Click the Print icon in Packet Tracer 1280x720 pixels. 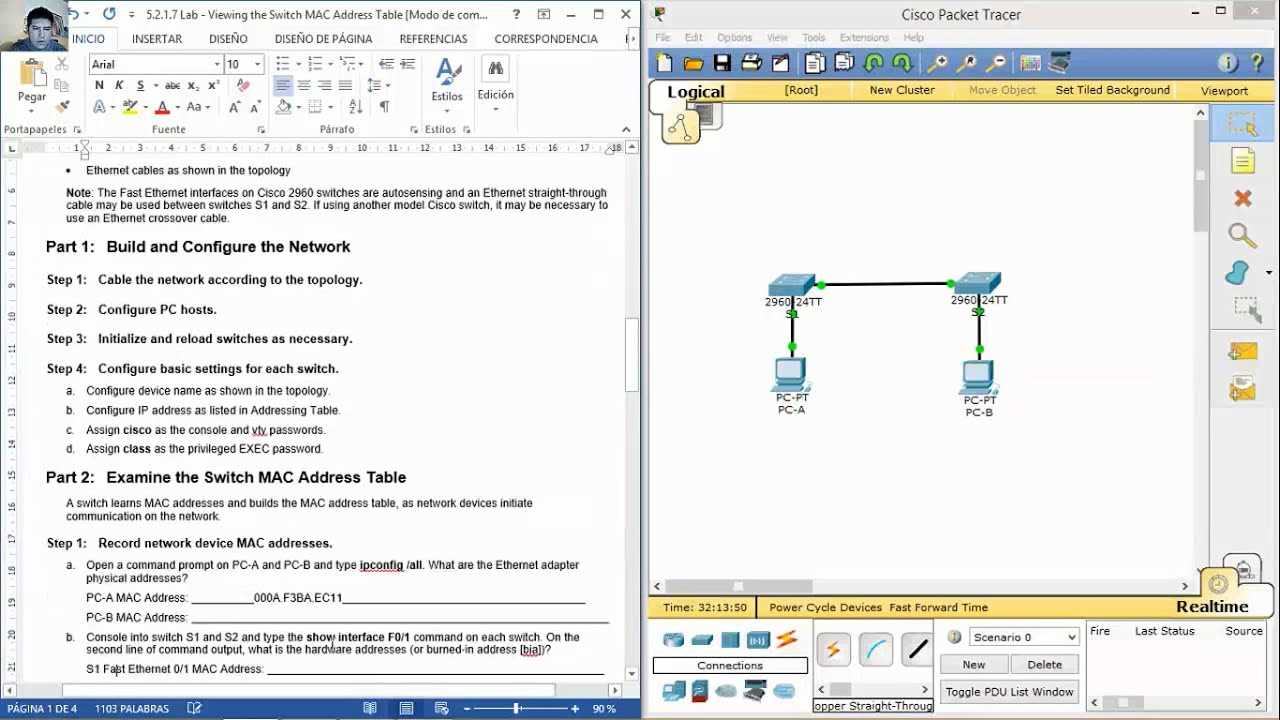click(751, 63)
